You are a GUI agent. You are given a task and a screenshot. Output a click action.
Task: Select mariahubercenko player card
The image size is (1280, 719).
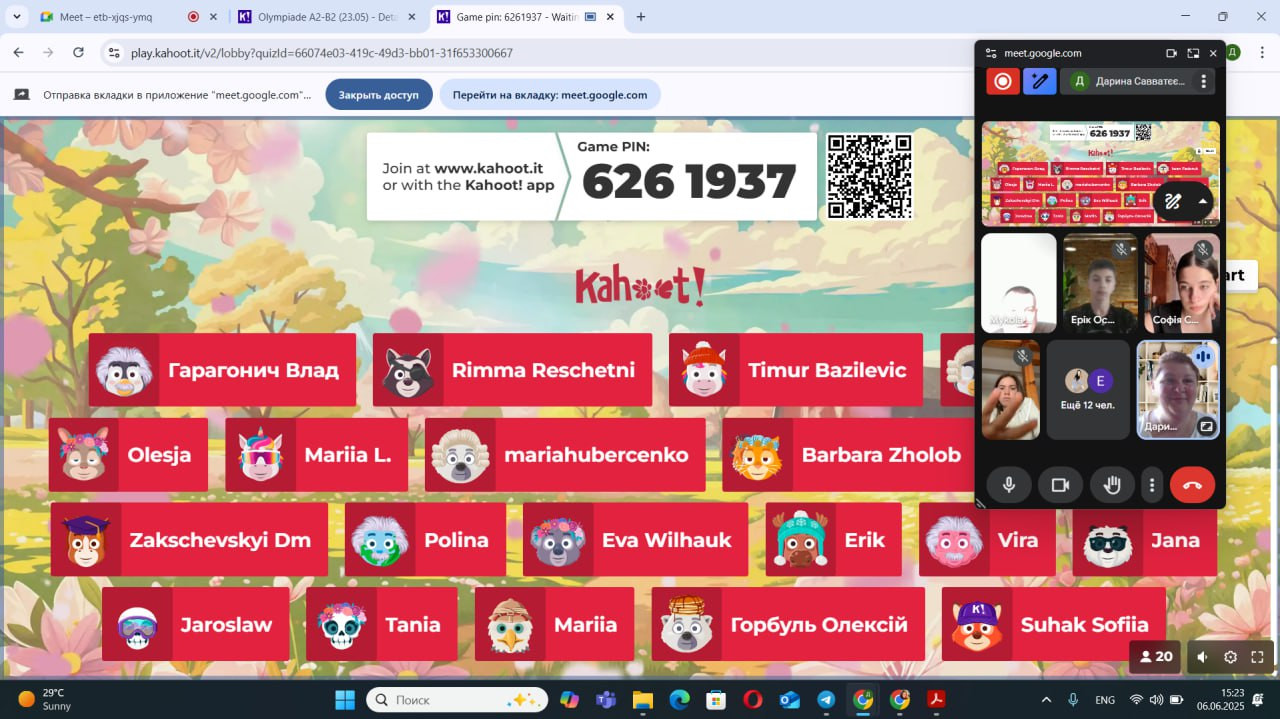(565, 455)
